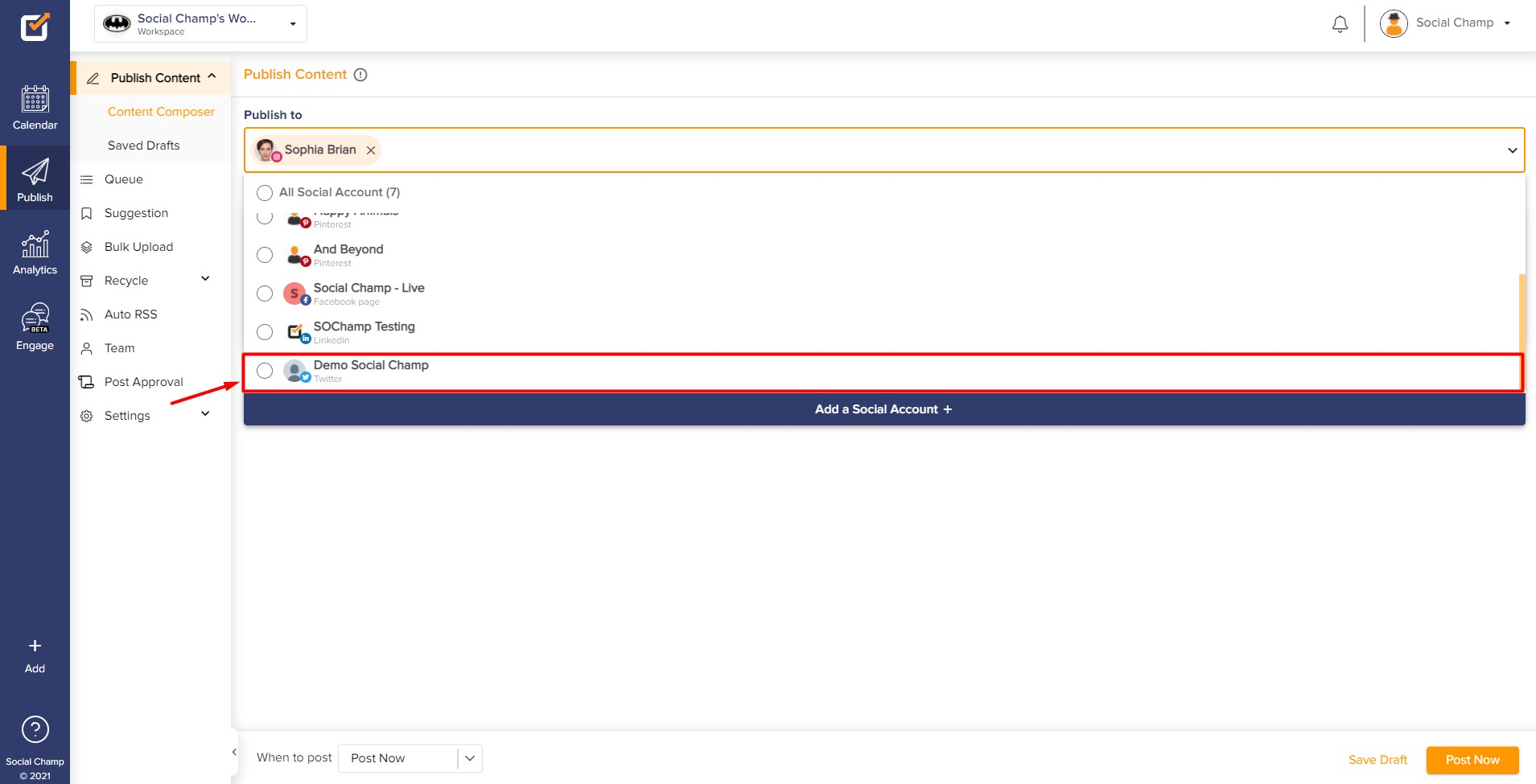1536x784 pixels.
Task: Expand the Recycle menu section
Action: 206,279
